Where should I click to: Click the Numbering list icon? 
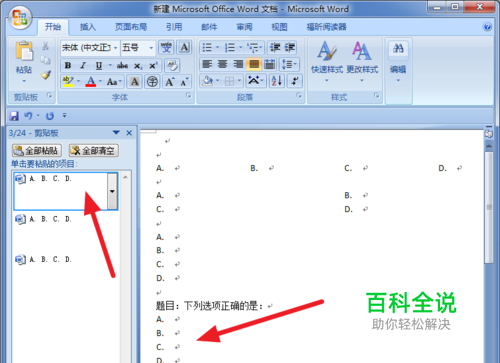tap(230, 48)
